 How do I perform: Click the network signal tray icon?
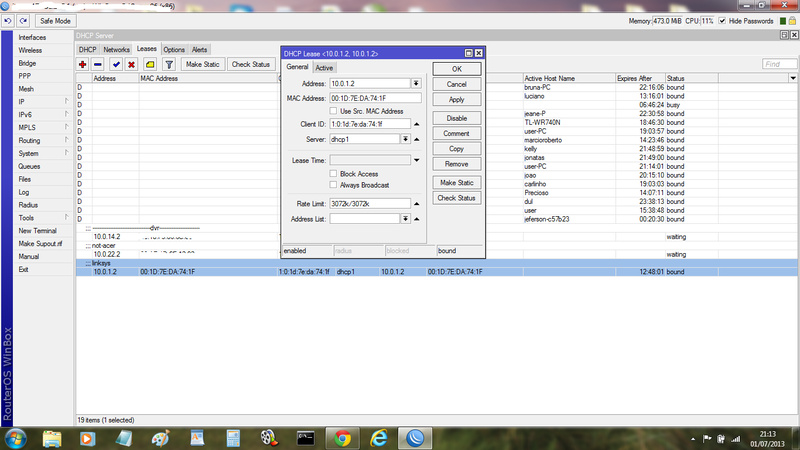[x=736, y=438]
